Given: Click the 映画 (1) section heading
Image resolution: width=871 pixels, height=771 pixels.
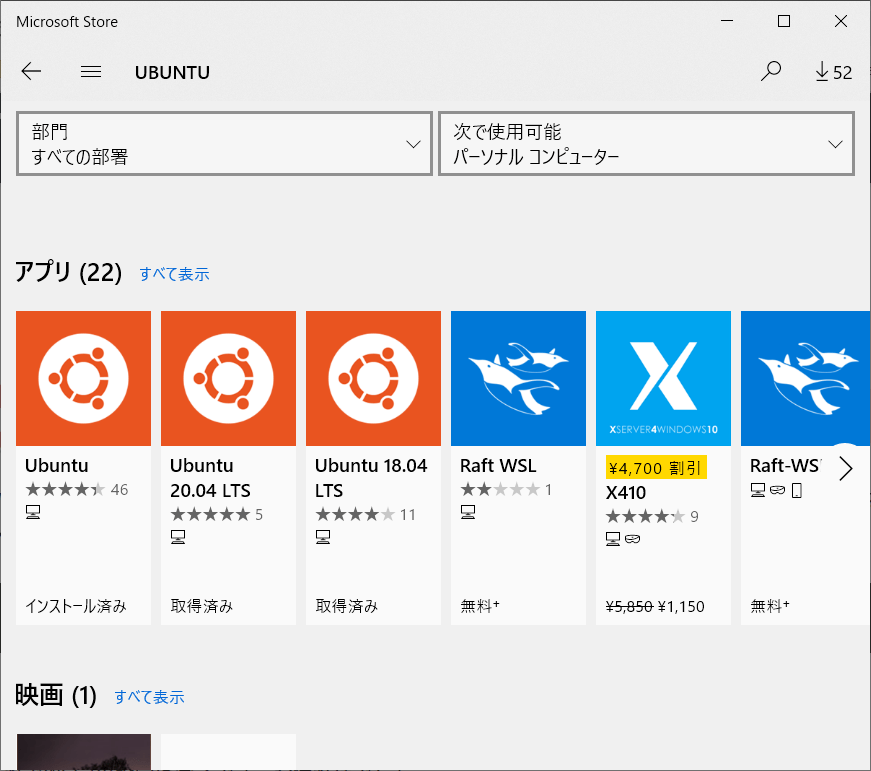Looking at the screenshot, I should 56,695.
